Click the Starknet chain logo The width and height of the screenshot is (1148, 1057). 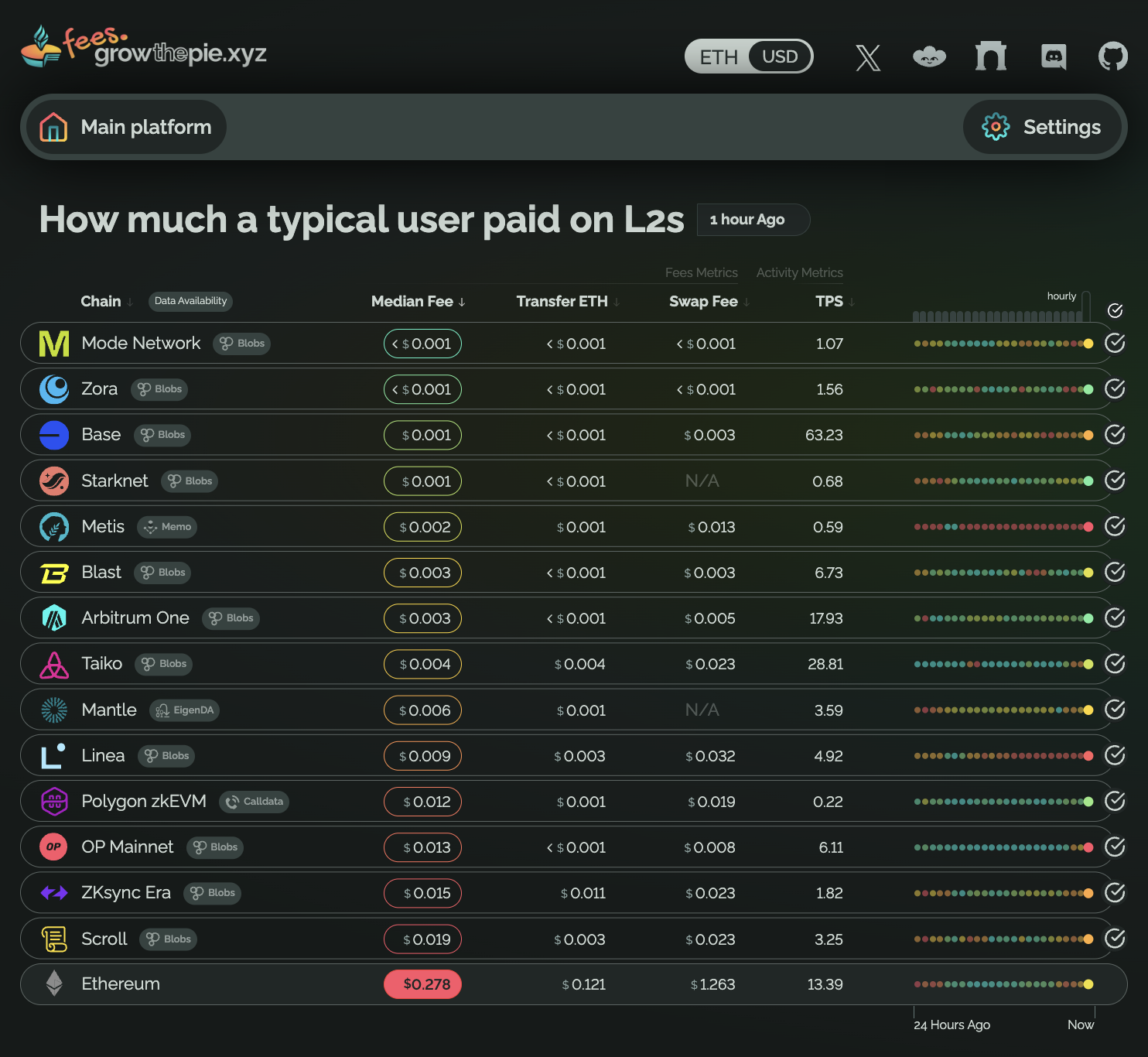pyautogui.click(x=54, y=481)
